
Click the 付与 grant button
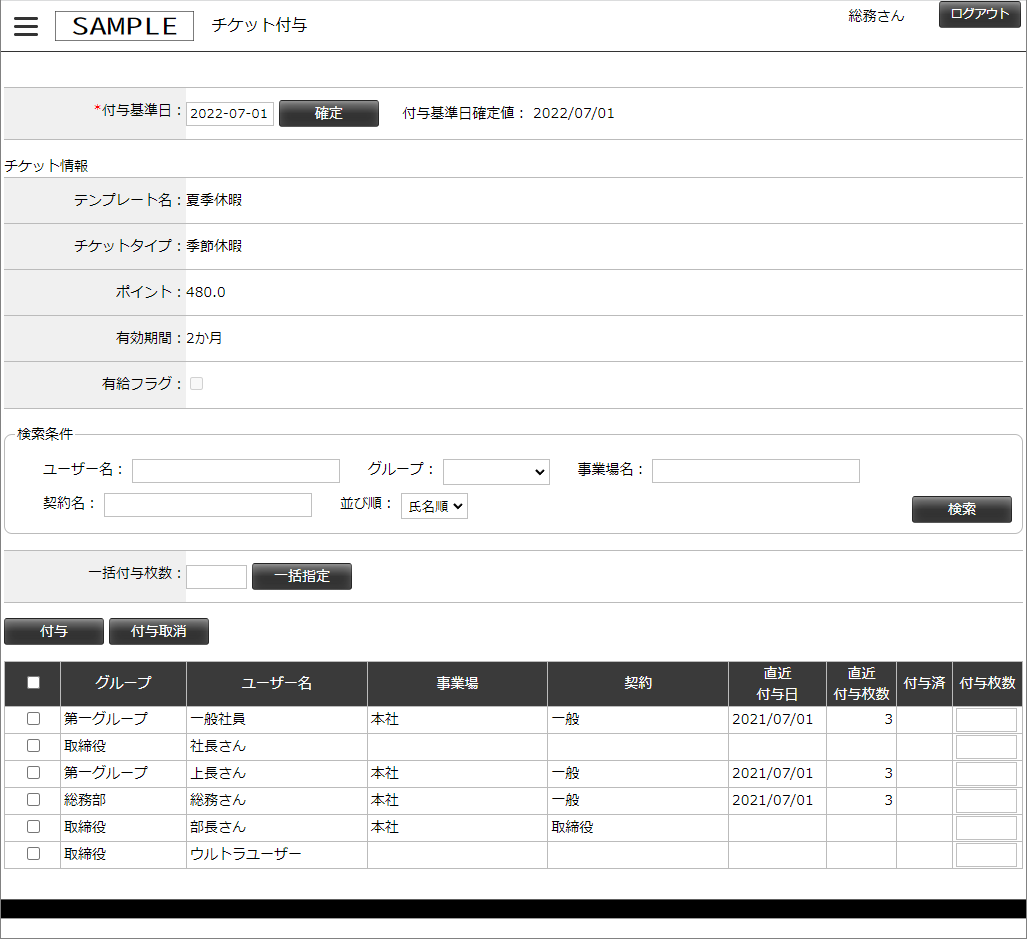(54, 632)
